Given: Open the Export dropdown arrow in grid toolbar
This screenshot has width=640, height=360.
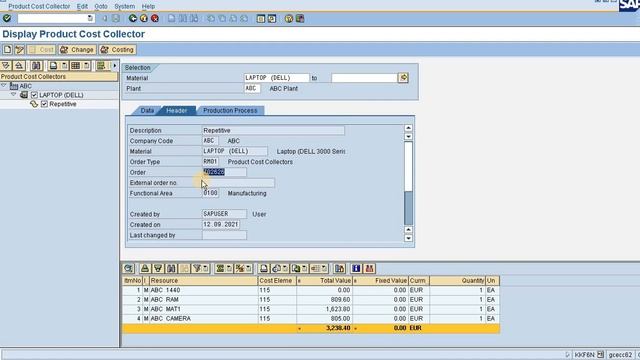Looking at the screenshot, I should 304,269.
